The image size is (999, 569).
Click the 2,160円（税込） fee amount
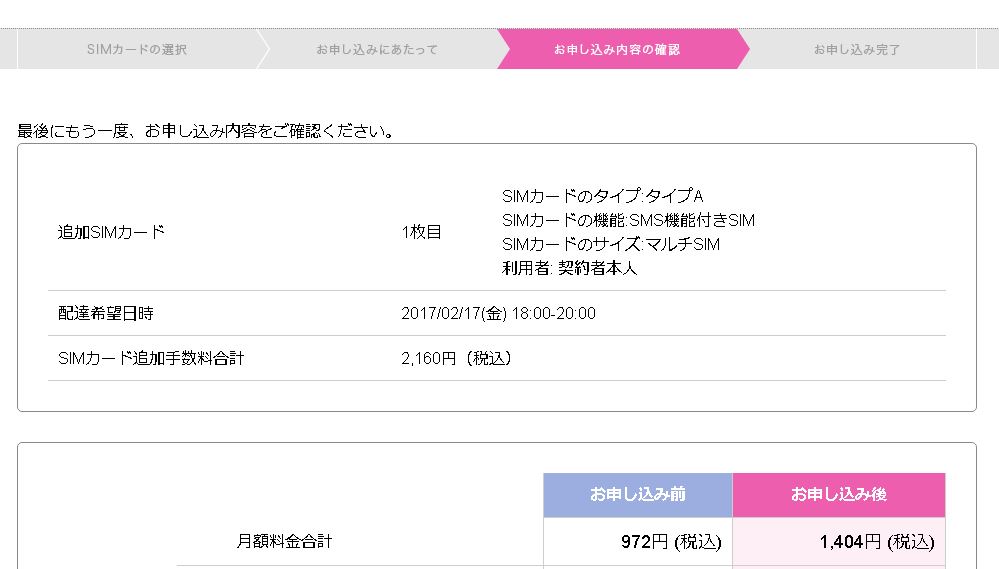[459, 358]
